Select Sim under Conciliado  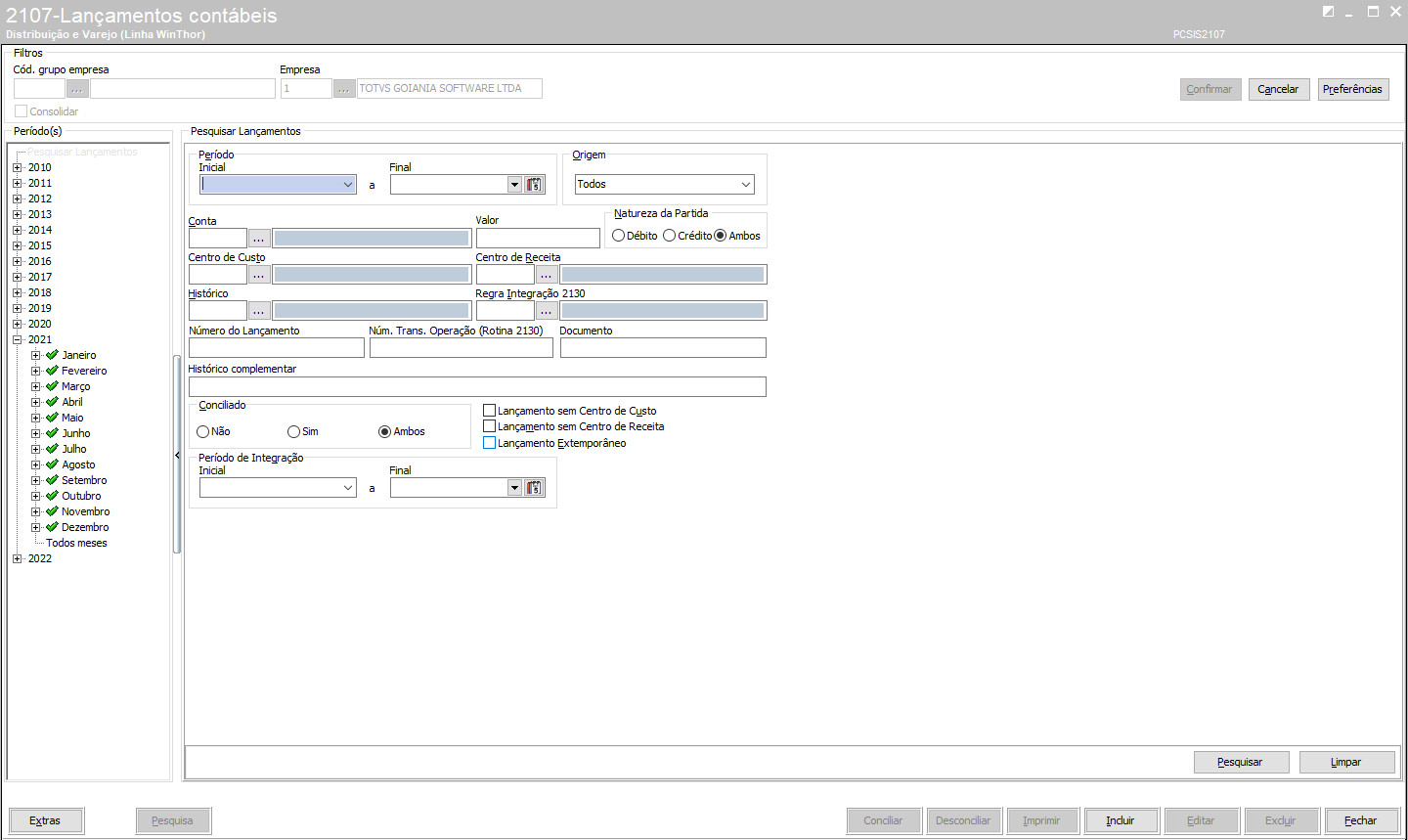click(294, 431)
